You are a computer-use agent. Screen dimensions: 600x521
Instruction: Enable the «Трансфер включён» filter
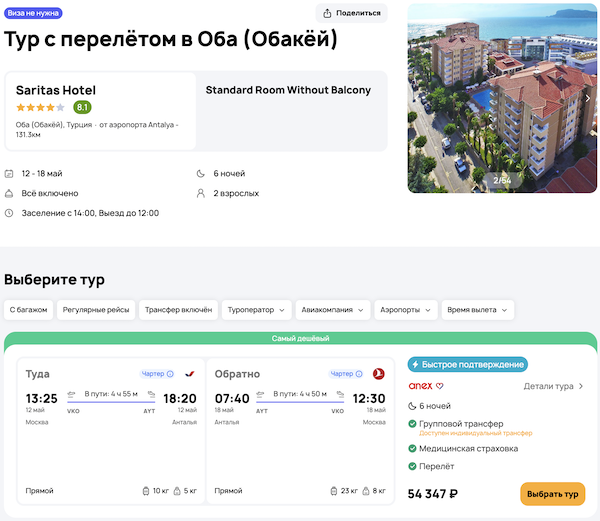click(x=178, y=310)
